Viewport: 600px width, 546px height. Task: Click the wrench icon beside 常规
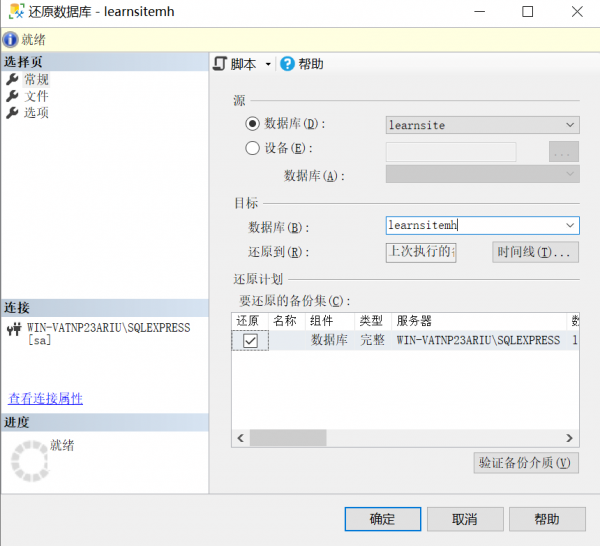pos(12,80)
